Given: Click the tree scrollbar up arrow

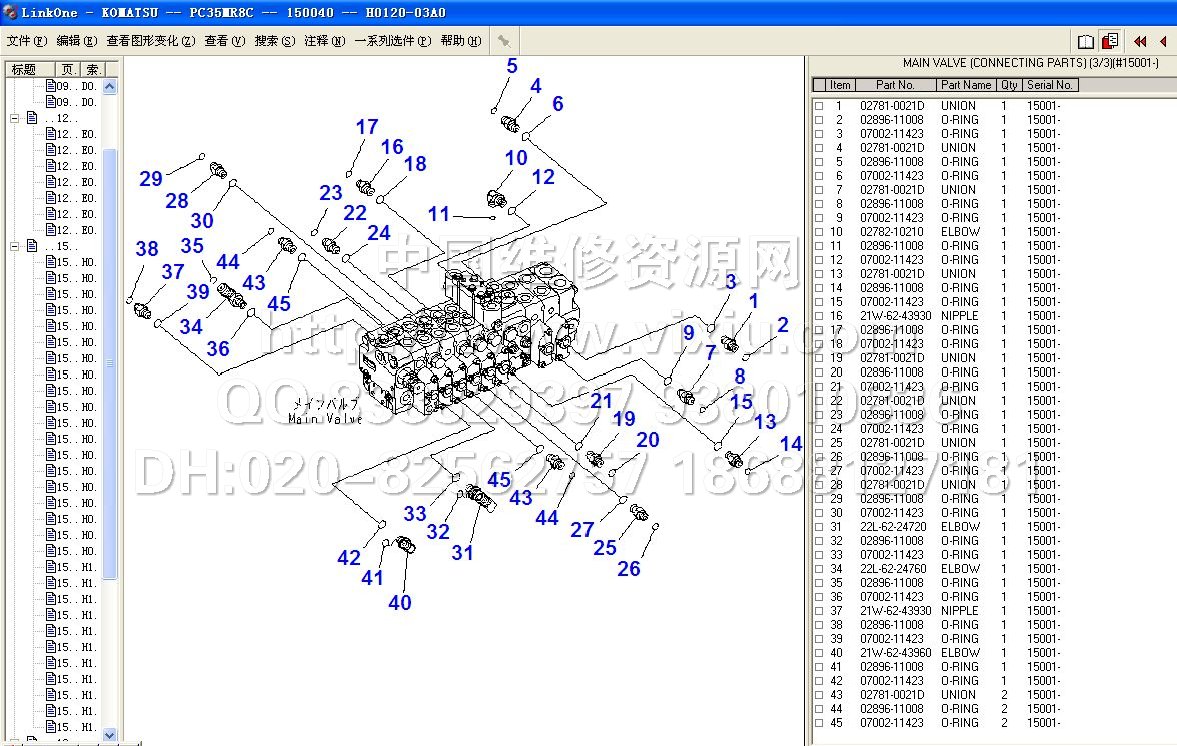Looking at the screenshot, I should click(x=110, y=87).
